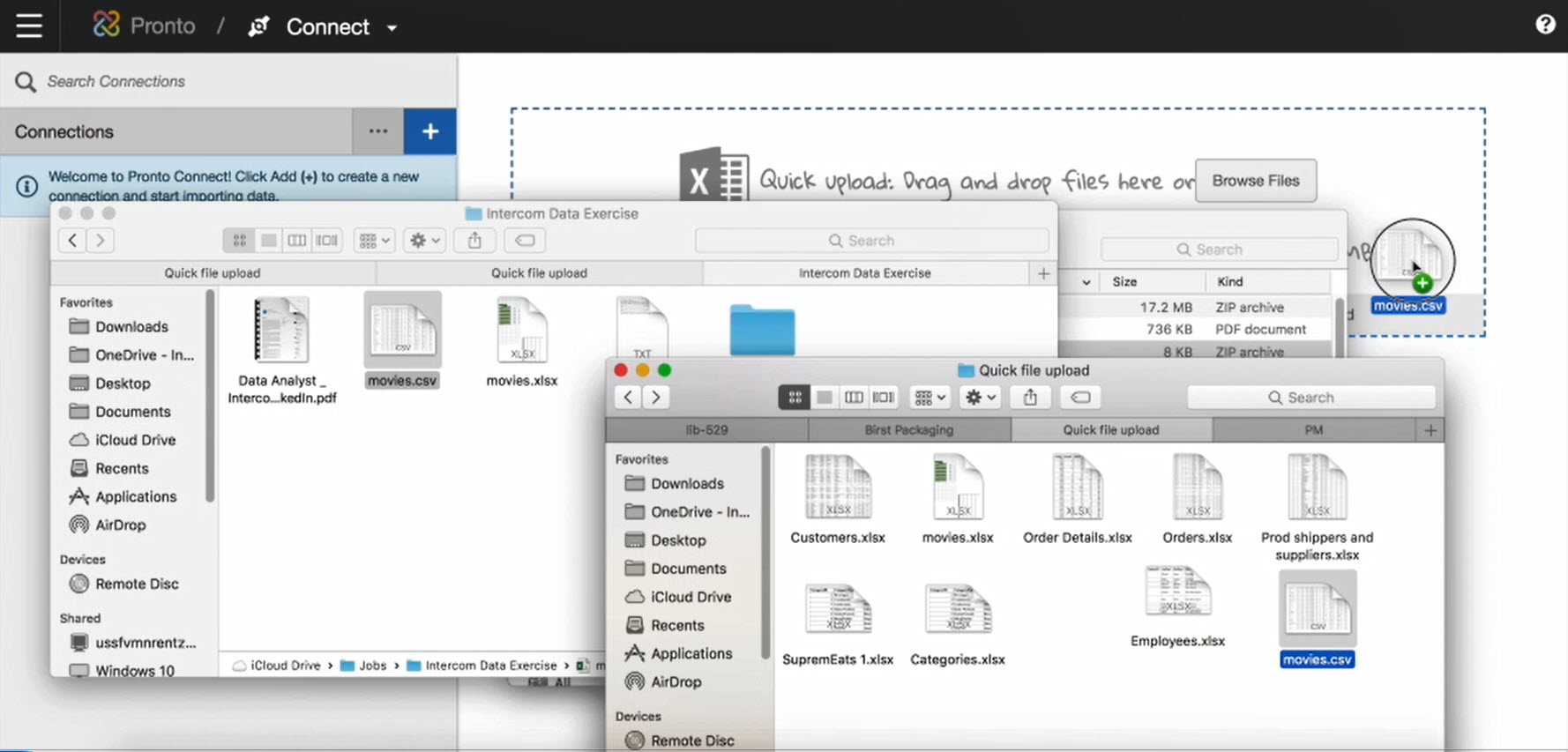This screenshot has height=752, width=1568.
Task: Select Orders.xlsx file
Action: [x=1197, y=500]
